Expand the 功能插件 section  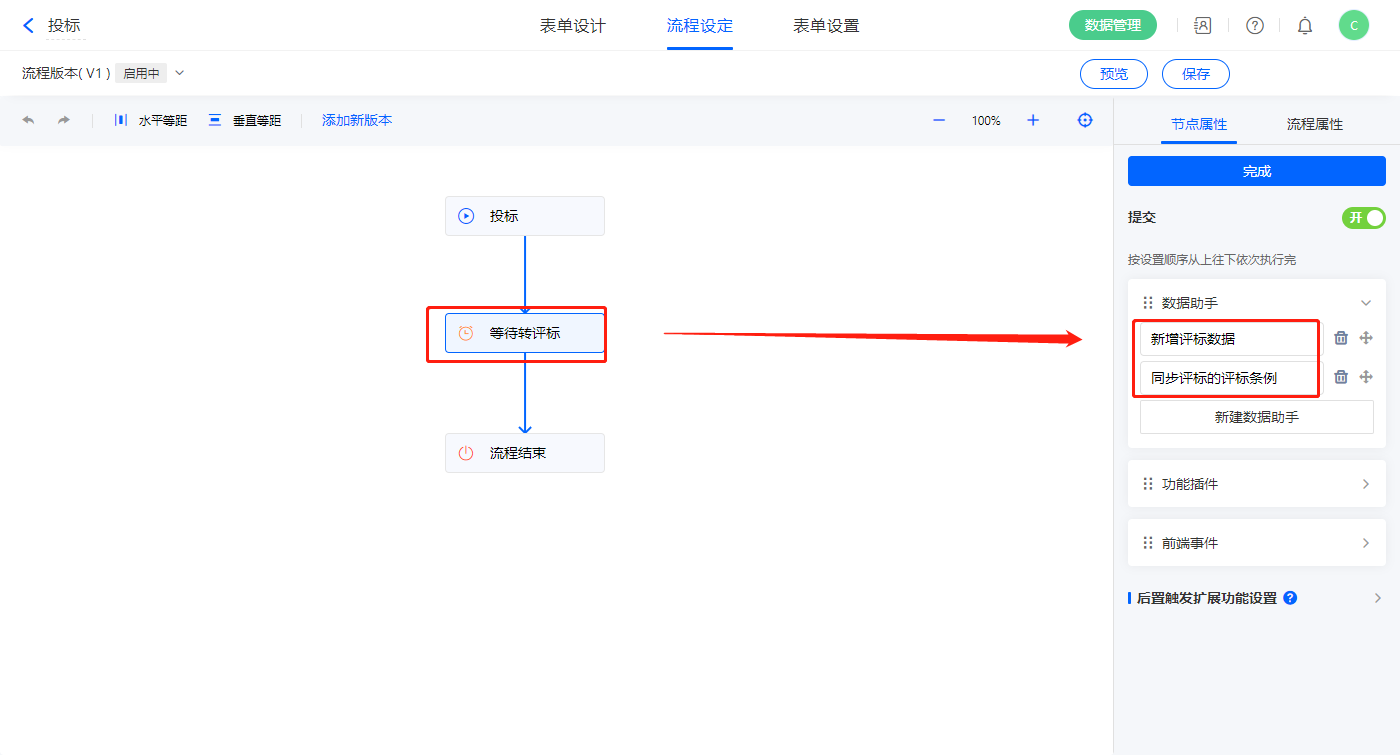1366,484
